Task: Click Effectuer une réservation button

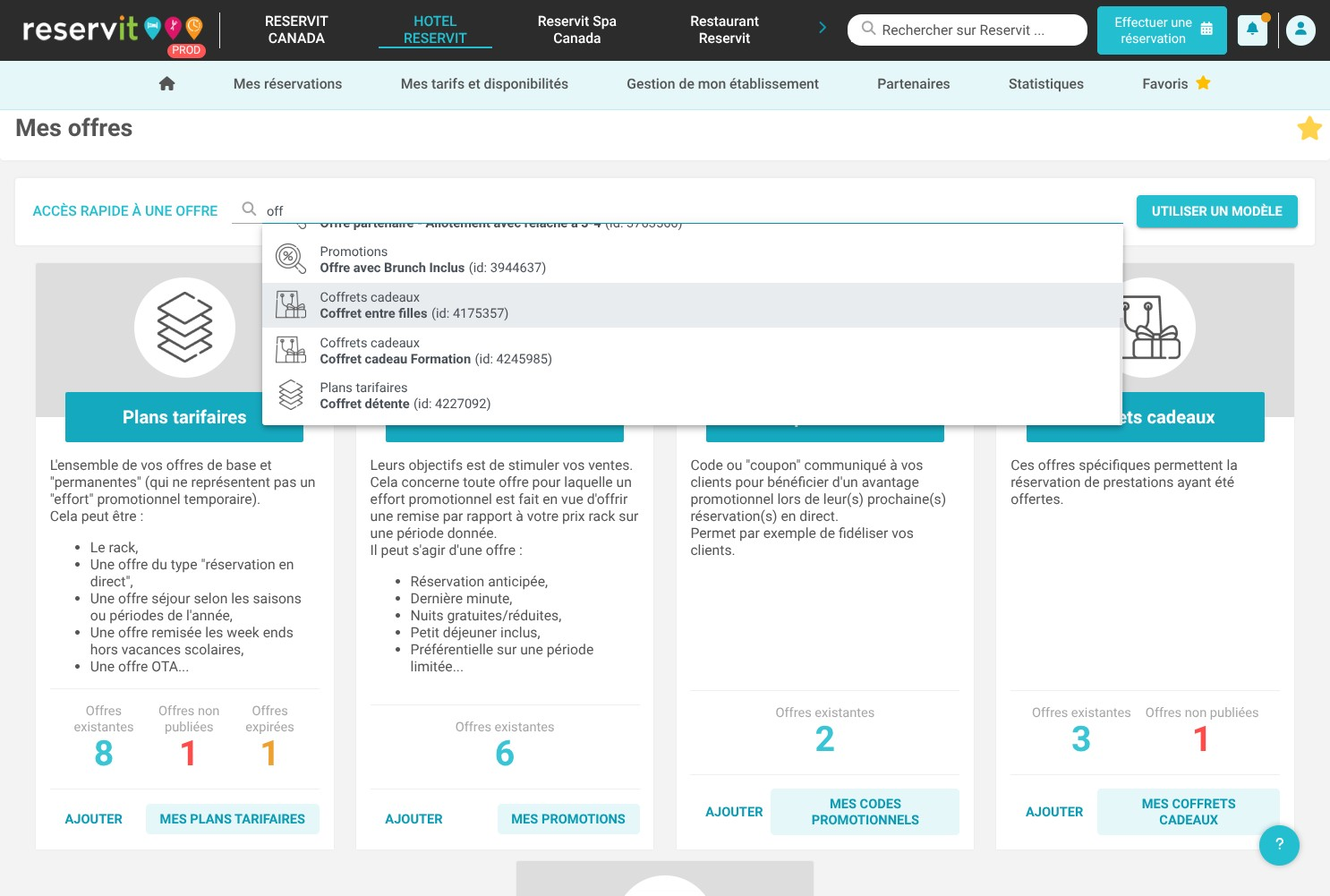Action: click(1162, 30)
